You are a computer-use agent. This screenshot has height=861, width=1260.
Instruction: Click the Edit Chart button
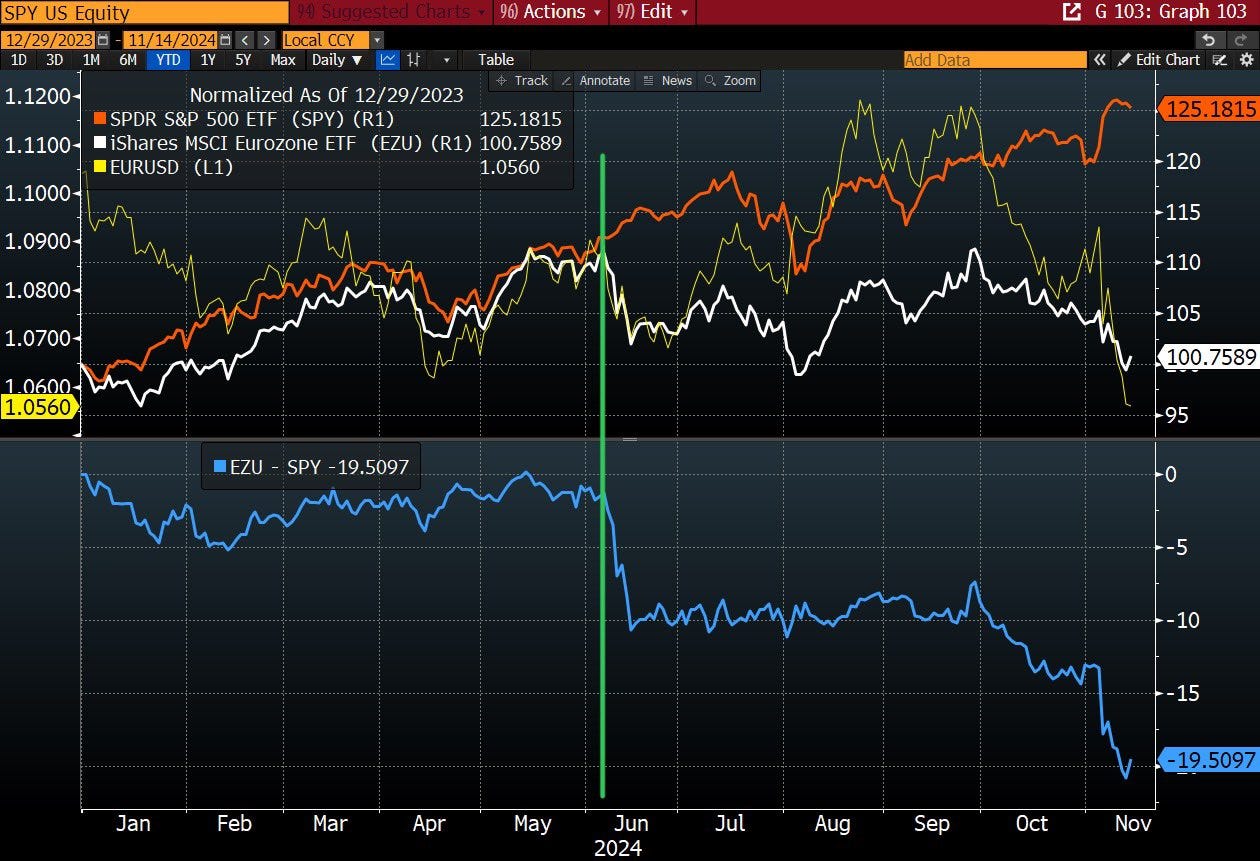pyautogui.click(x=1158, y=60)
